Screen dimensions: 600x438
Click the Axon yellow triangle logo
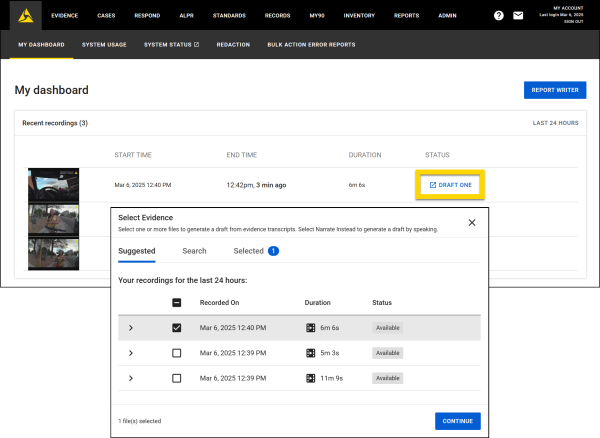click(22, 16)
